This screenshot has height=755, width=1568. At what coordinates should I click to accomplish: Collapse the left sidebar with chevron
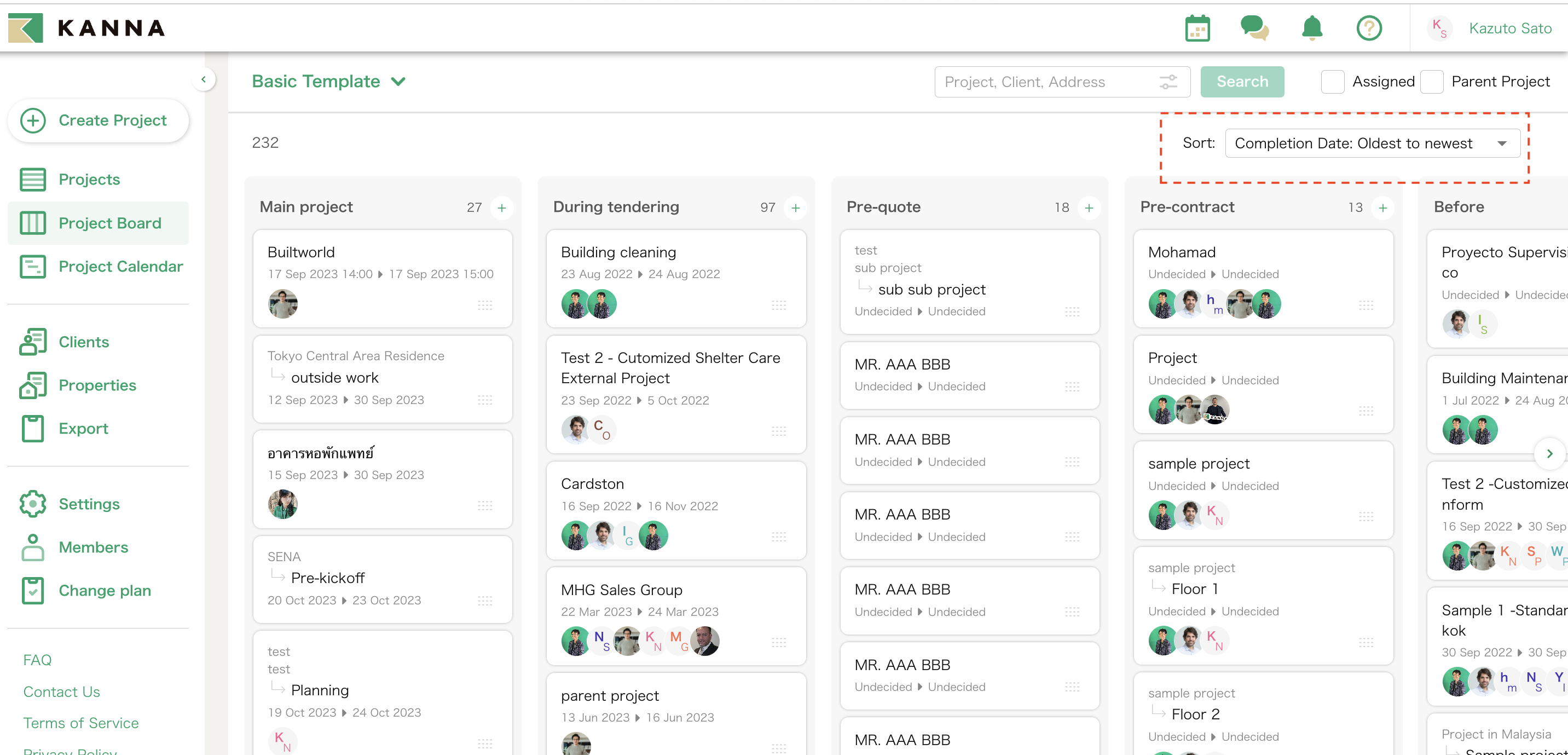203,79
